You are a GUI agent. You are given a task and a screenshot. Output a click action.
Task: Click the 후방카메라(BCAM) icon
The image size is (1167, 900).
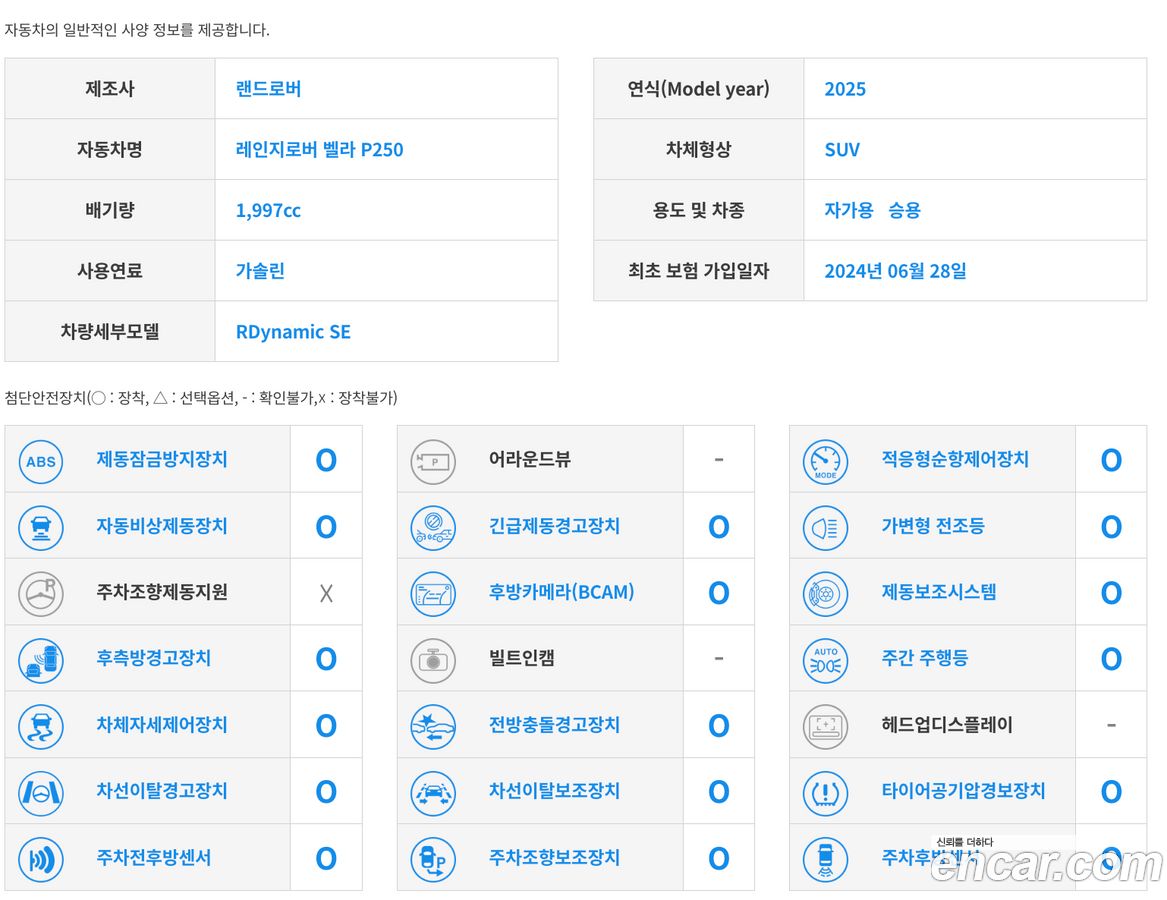point(433,594)
